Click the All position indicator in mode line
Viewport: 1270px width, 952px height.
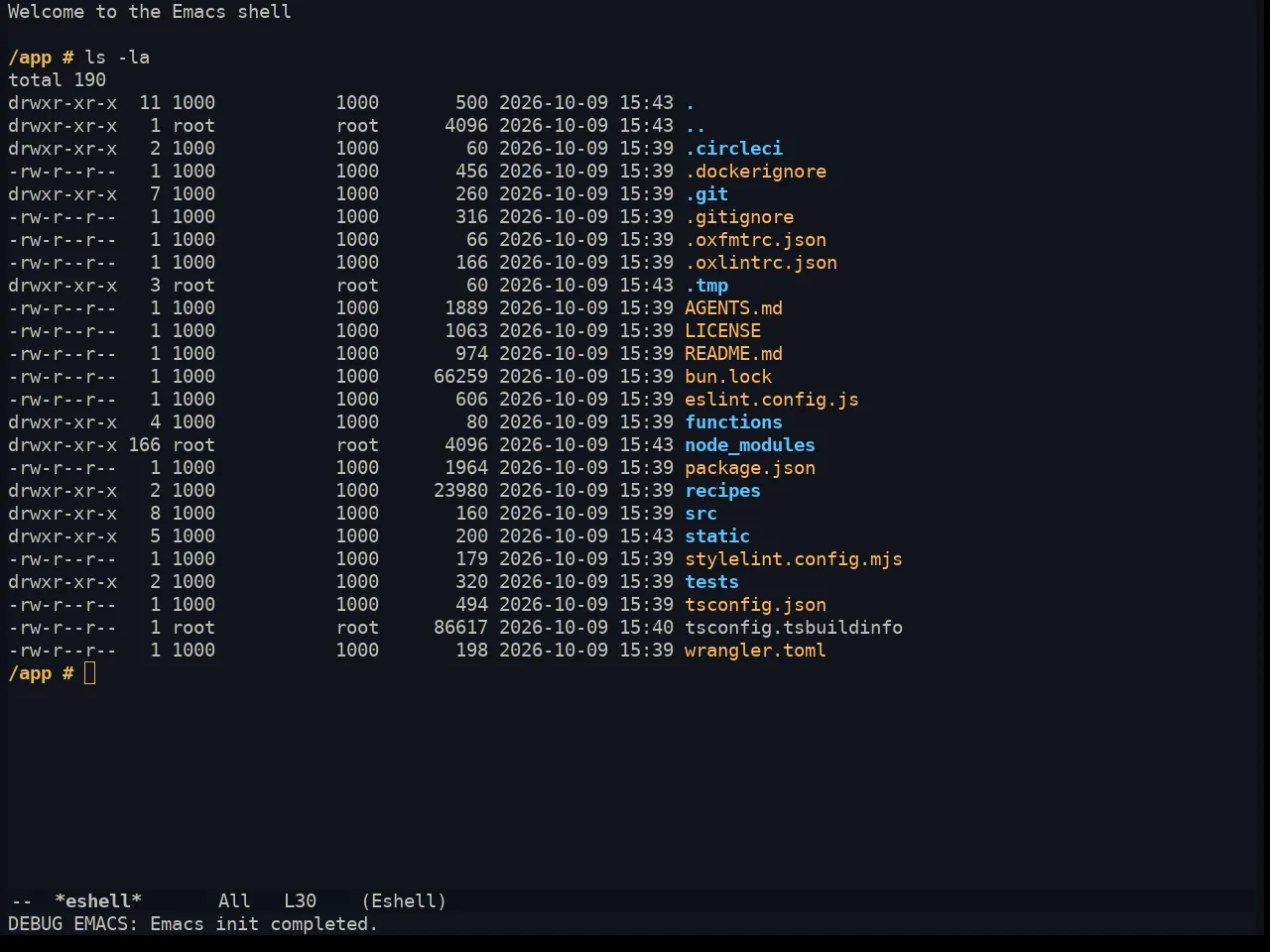click(x=234, y=901)
